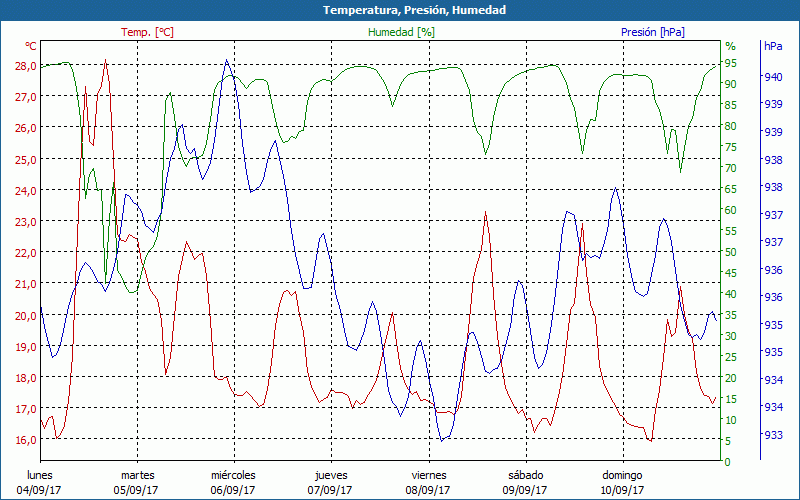Select the sábado day label

(x=525, y=475)
